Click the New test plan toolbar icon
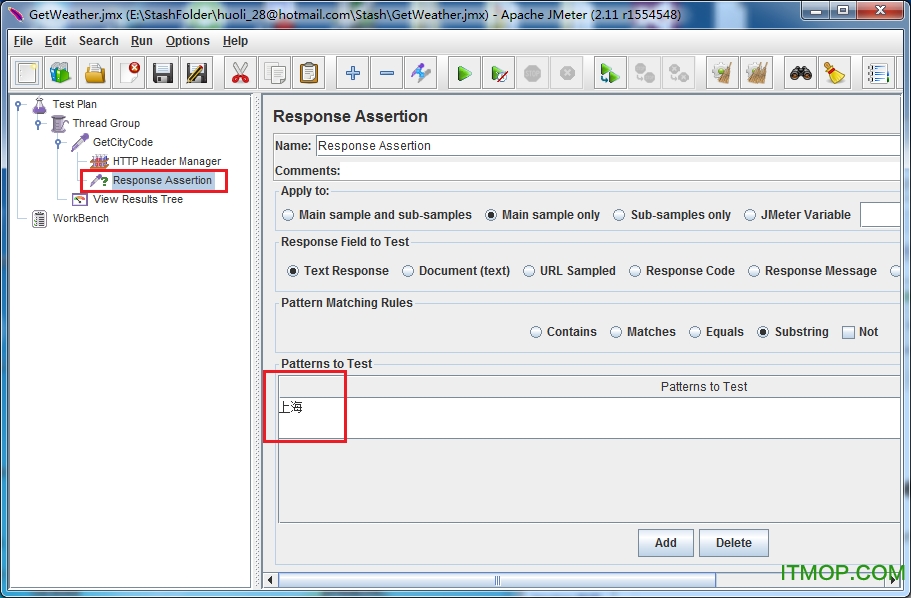 [27, 73]
